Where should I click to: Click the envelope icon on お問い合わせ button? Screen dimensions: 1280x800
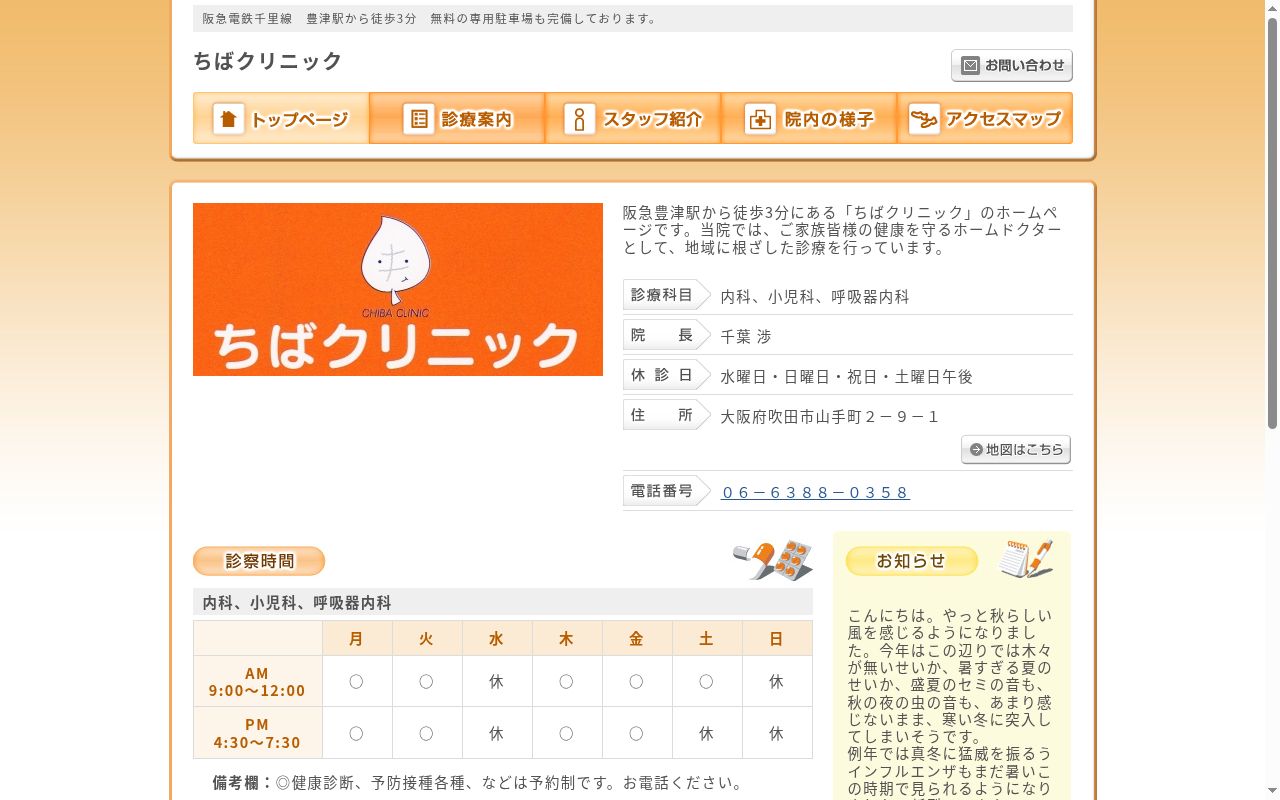pyautogui.click(x=970, y=66)
